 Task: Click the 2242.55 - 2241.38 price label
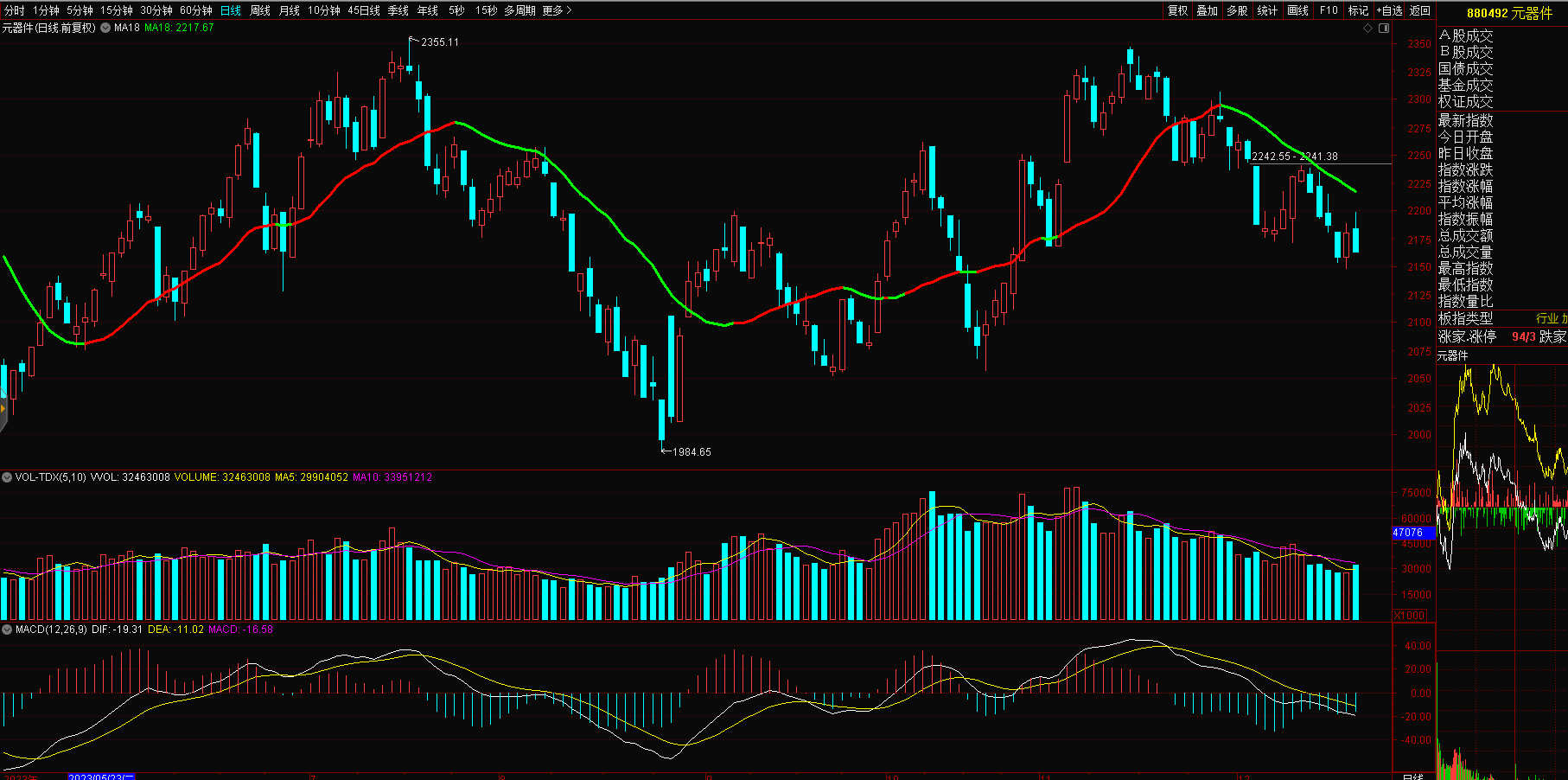pos(1295,157)
